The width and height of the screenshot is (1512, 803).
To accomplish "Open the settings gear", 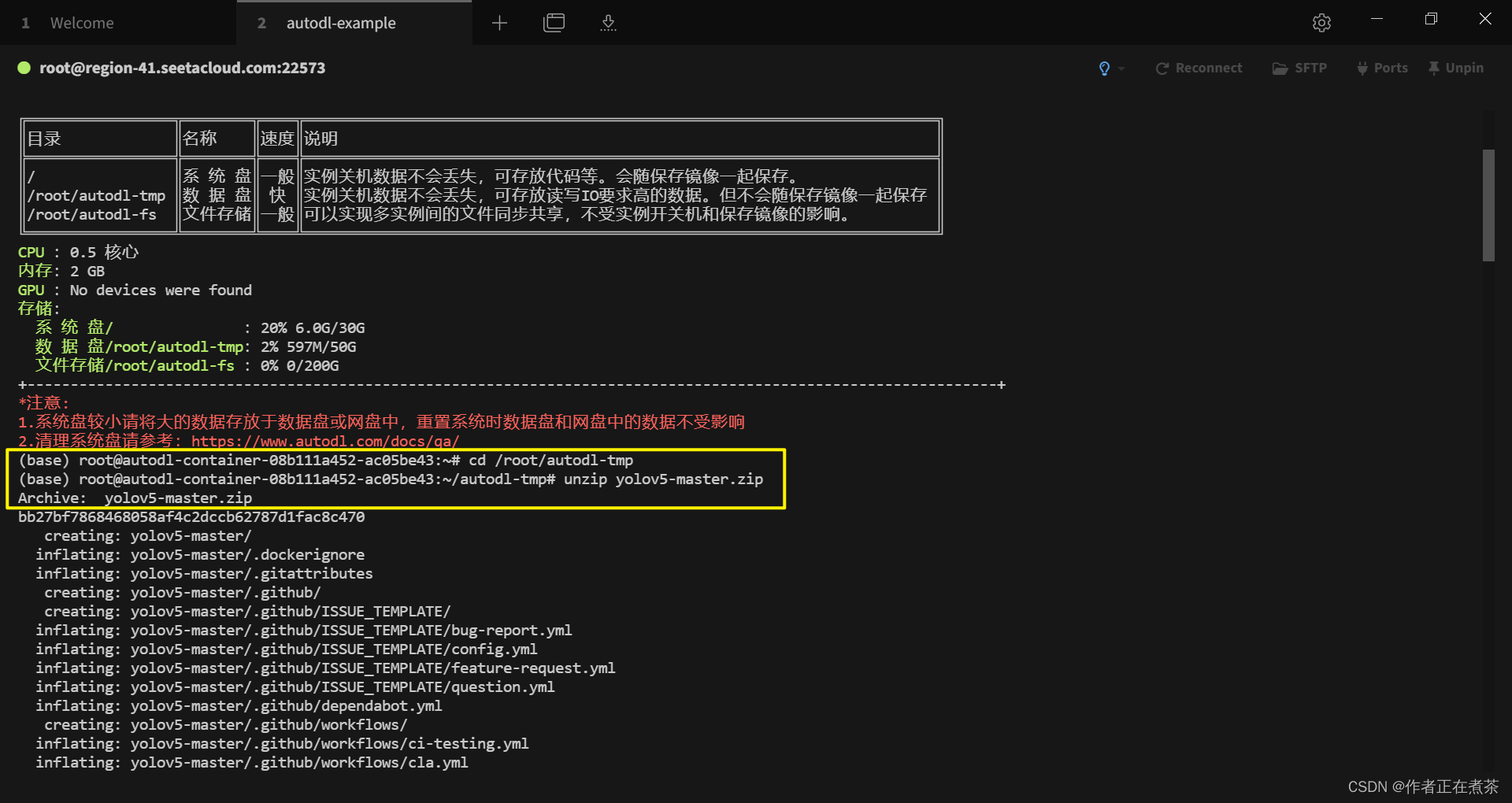I will coord(1321,23).
